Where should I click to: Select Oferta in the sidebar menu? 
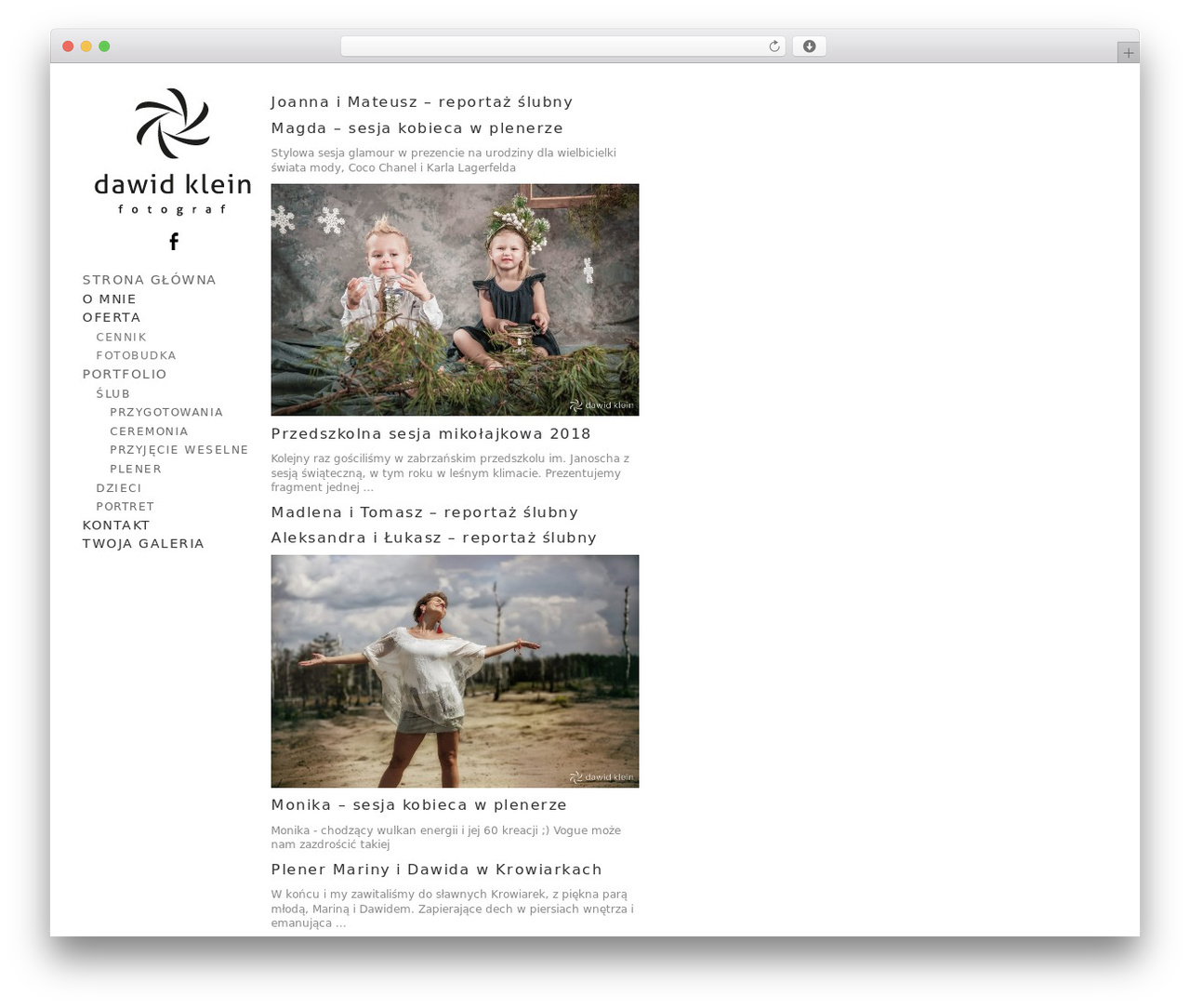[112, 318]
